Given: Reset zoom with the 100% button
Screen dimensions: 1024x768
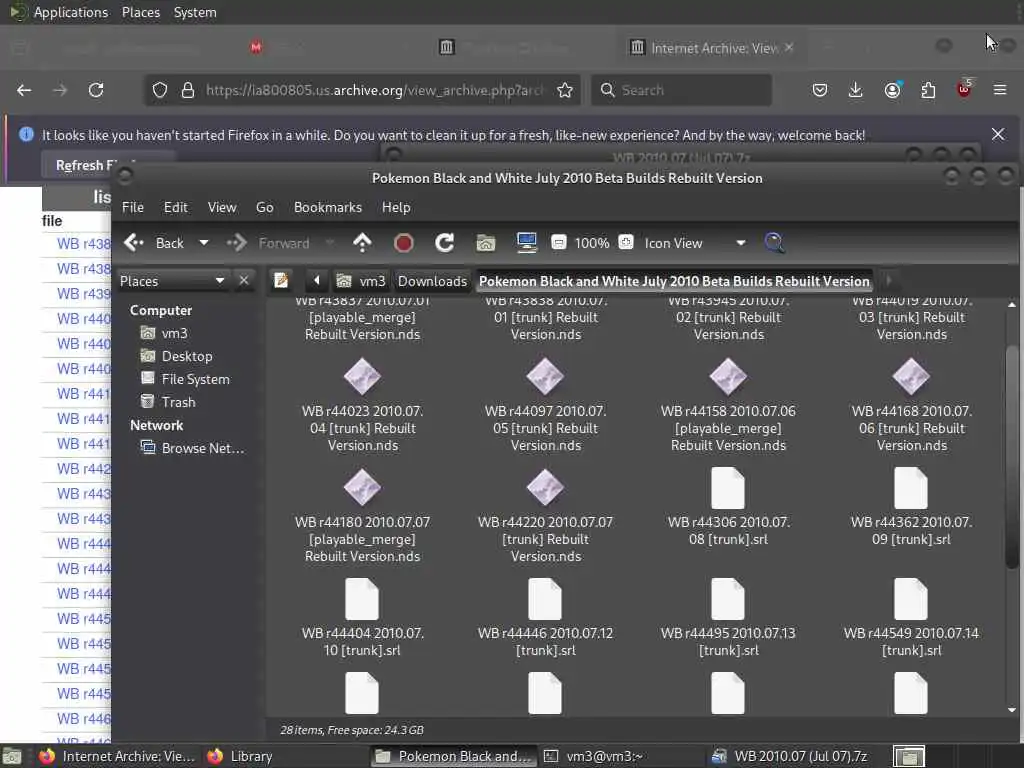Looking at the screenshot, I should (592, 243).
